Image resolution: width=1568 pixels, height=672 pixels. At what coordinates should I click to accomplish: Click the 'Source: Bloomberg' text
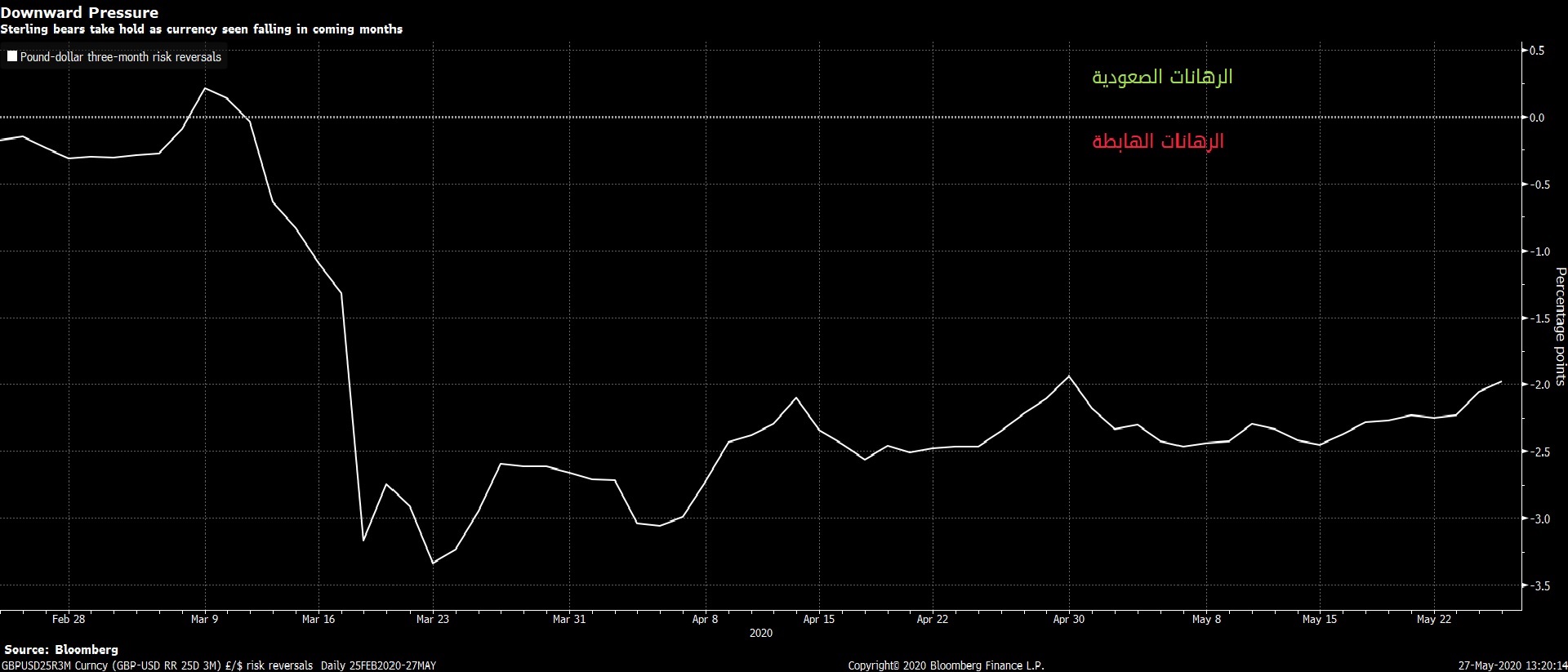click(61, 650)
